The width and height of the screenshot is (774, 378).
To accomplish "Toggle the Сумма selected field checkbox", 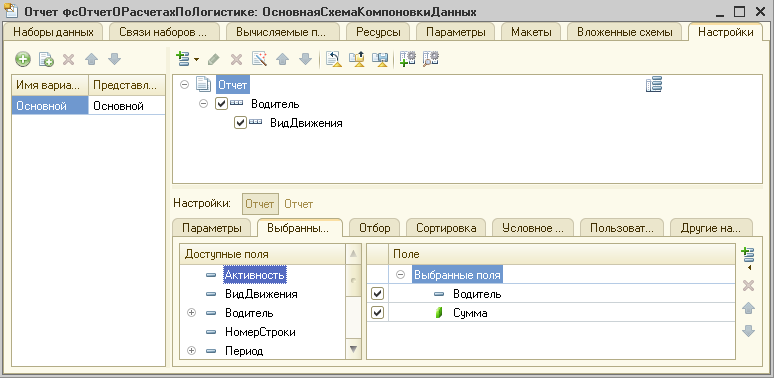I will (377, 312).
